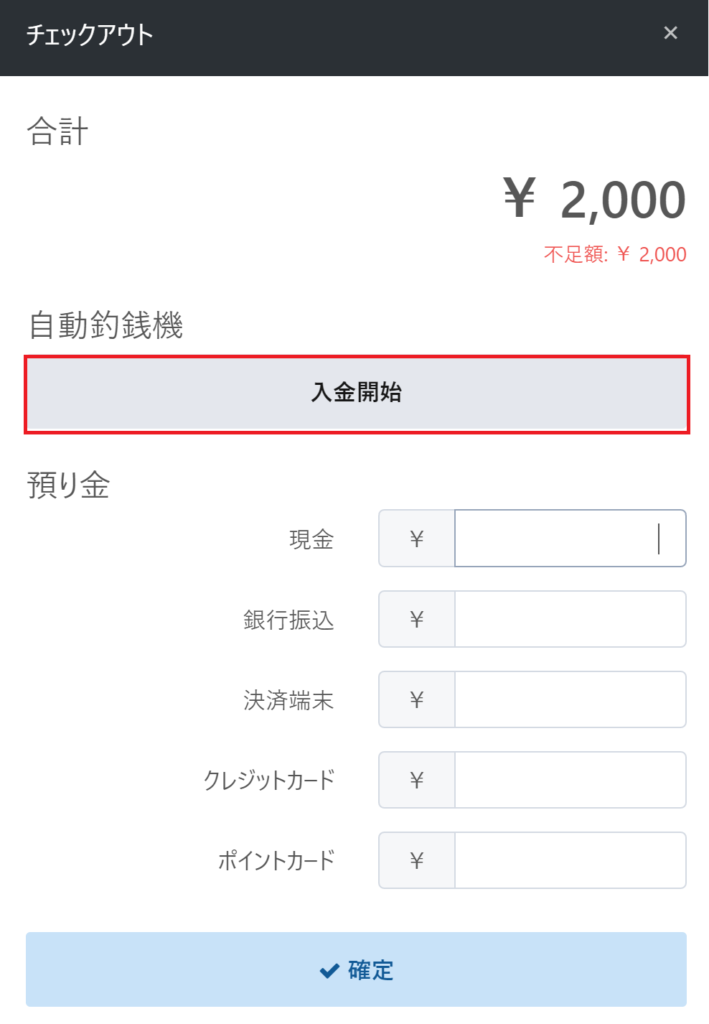709x1024 pixels.
Task: Click the 銀行振込 amount input field
Action: tap(569, 619)
